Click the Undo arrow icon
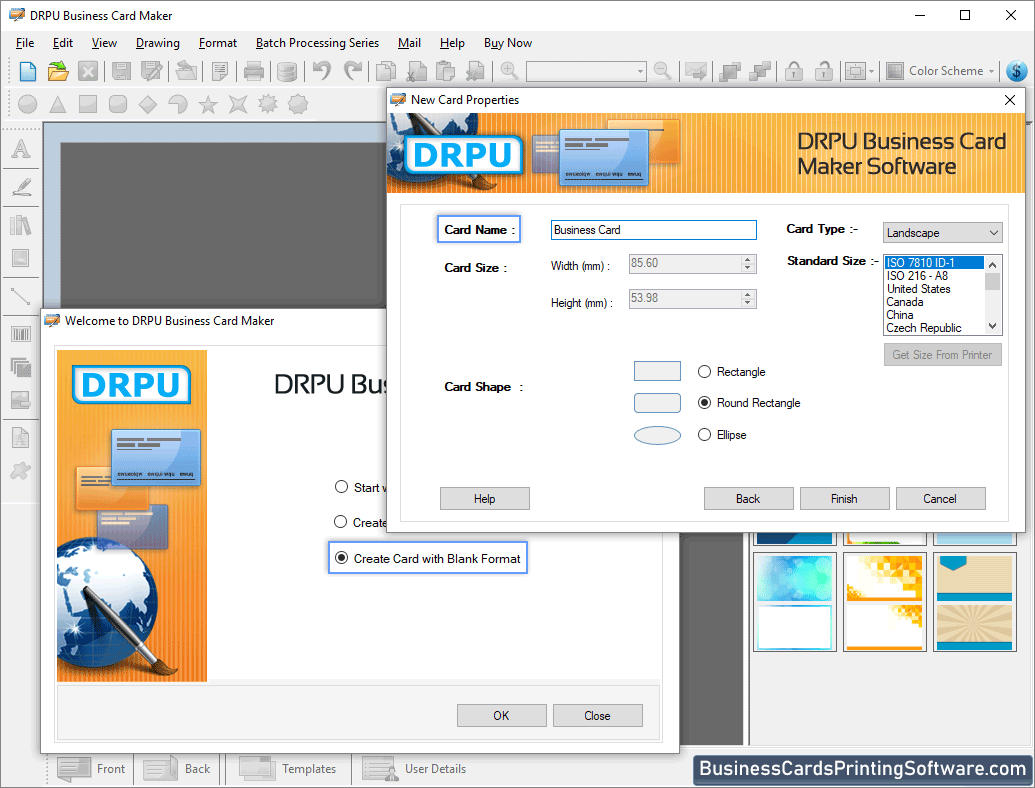This screenshot has width=1035, height=788. (321, 71)
